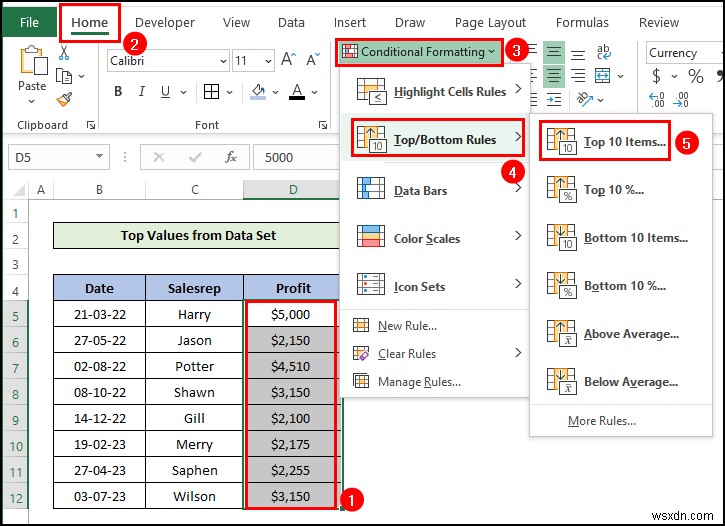Click the Insert Function fx icon
725x526 pixels.
click(x=231, y=157)
